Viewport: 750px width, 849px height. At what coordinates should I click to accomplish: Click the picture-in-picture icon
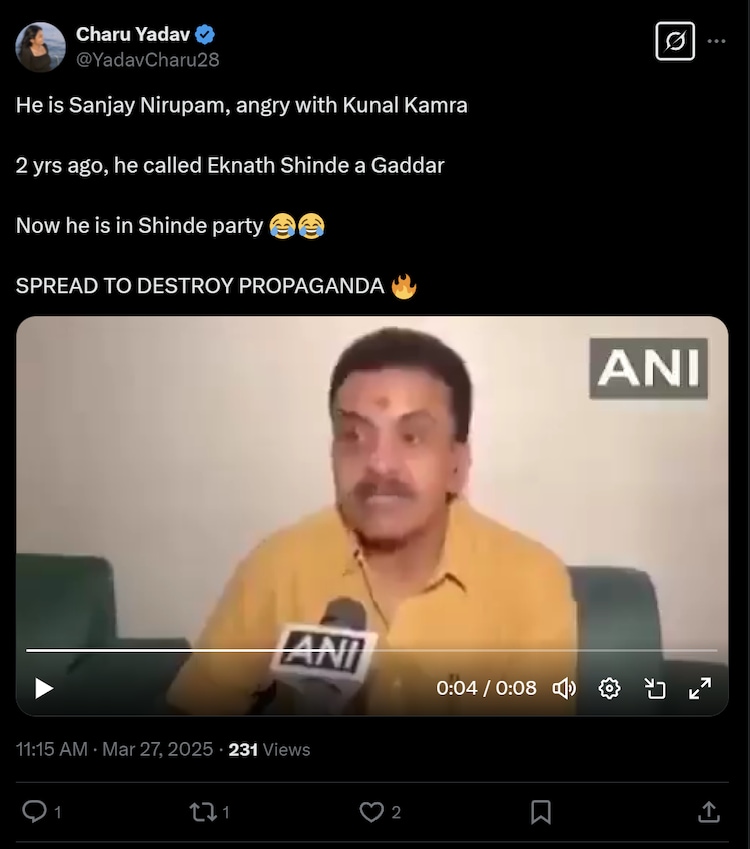click(655, 688)
